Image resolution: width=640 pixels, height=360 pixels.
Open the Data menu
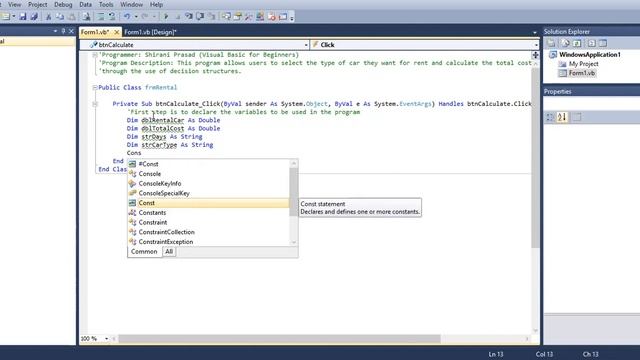[85, 4]
